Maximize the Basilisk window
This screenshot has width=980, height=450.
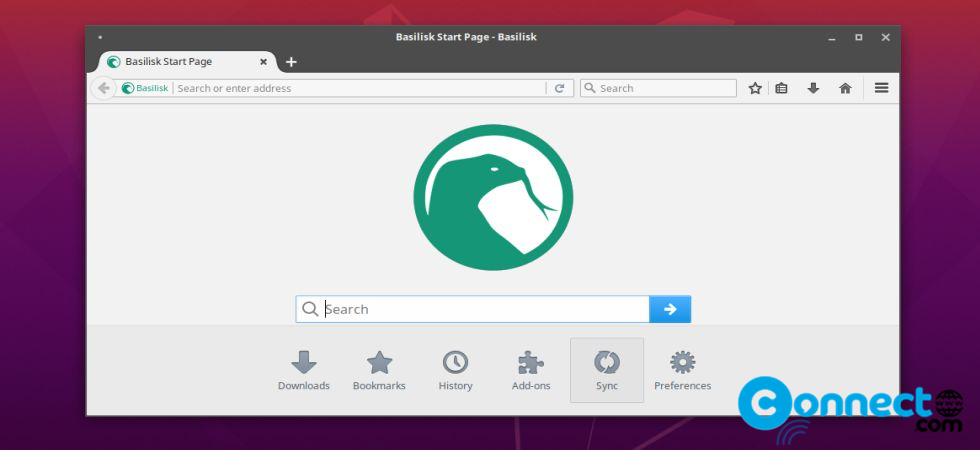(859, 38)
